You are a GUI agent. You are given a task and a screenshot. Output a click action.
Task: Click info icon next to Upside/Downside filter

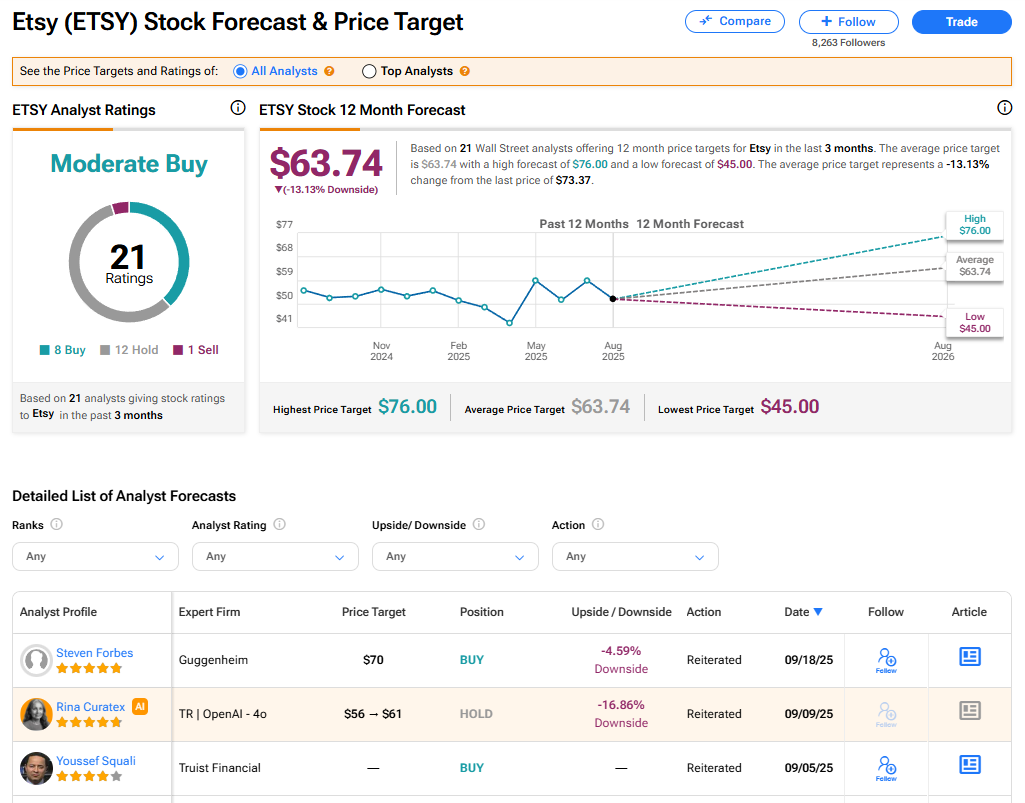[x=479, y=525]
